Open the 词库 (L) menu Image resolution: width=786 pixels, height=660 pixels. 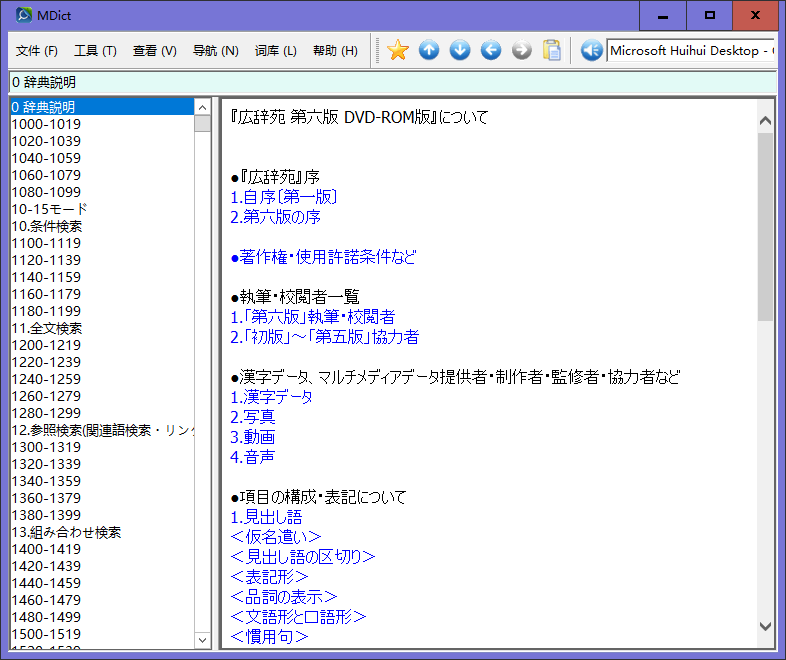[275, 51]
